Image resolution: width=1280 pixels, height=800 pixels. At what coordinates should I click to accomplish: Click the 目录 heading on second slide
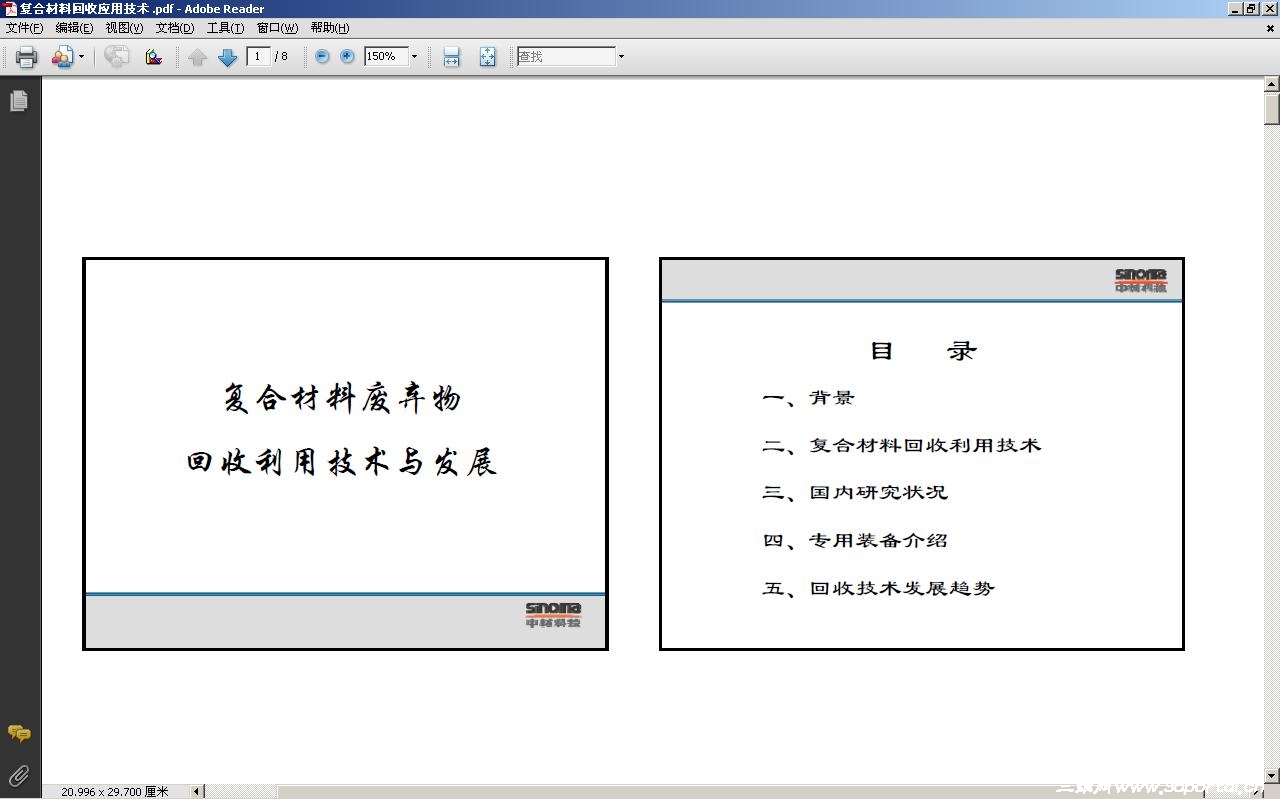(x=923, y=351)
